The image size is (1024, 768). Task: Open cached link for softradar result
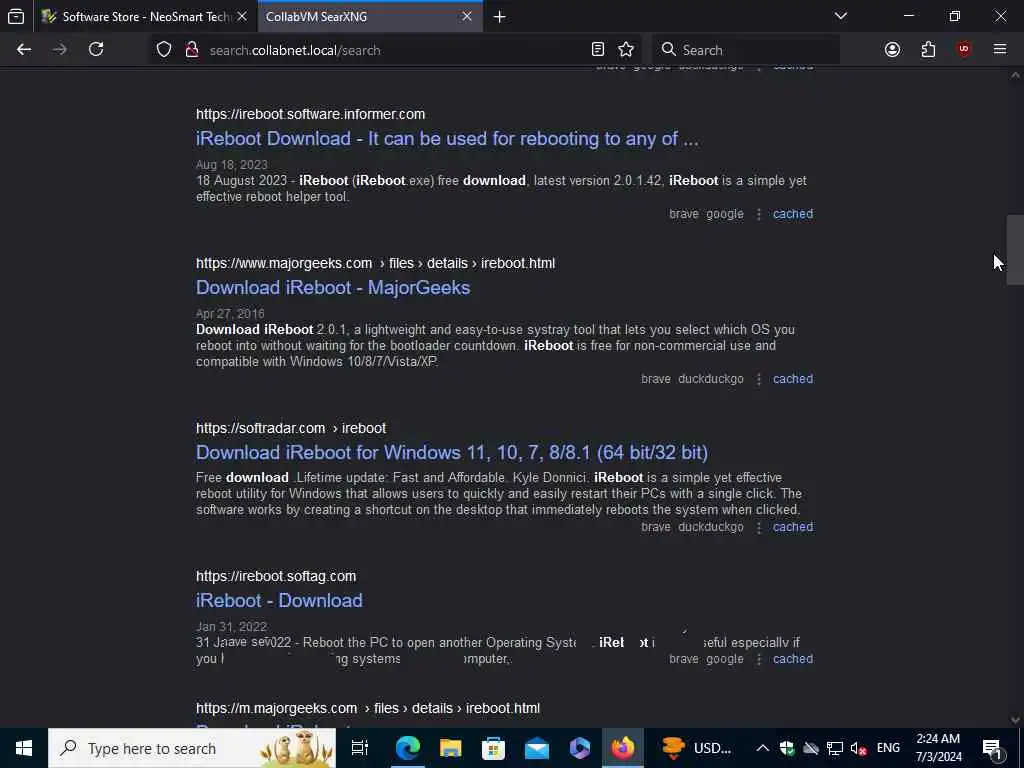click(793, 527)
